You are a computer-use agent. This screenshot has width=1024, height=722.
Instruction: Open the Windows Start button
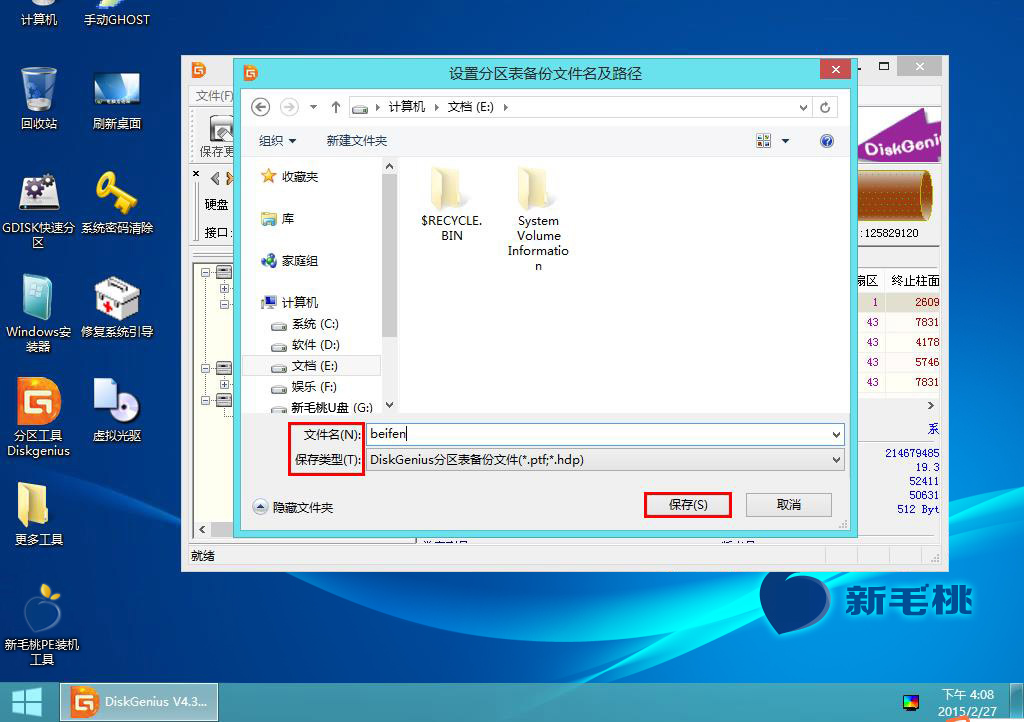tap(27, 702)
